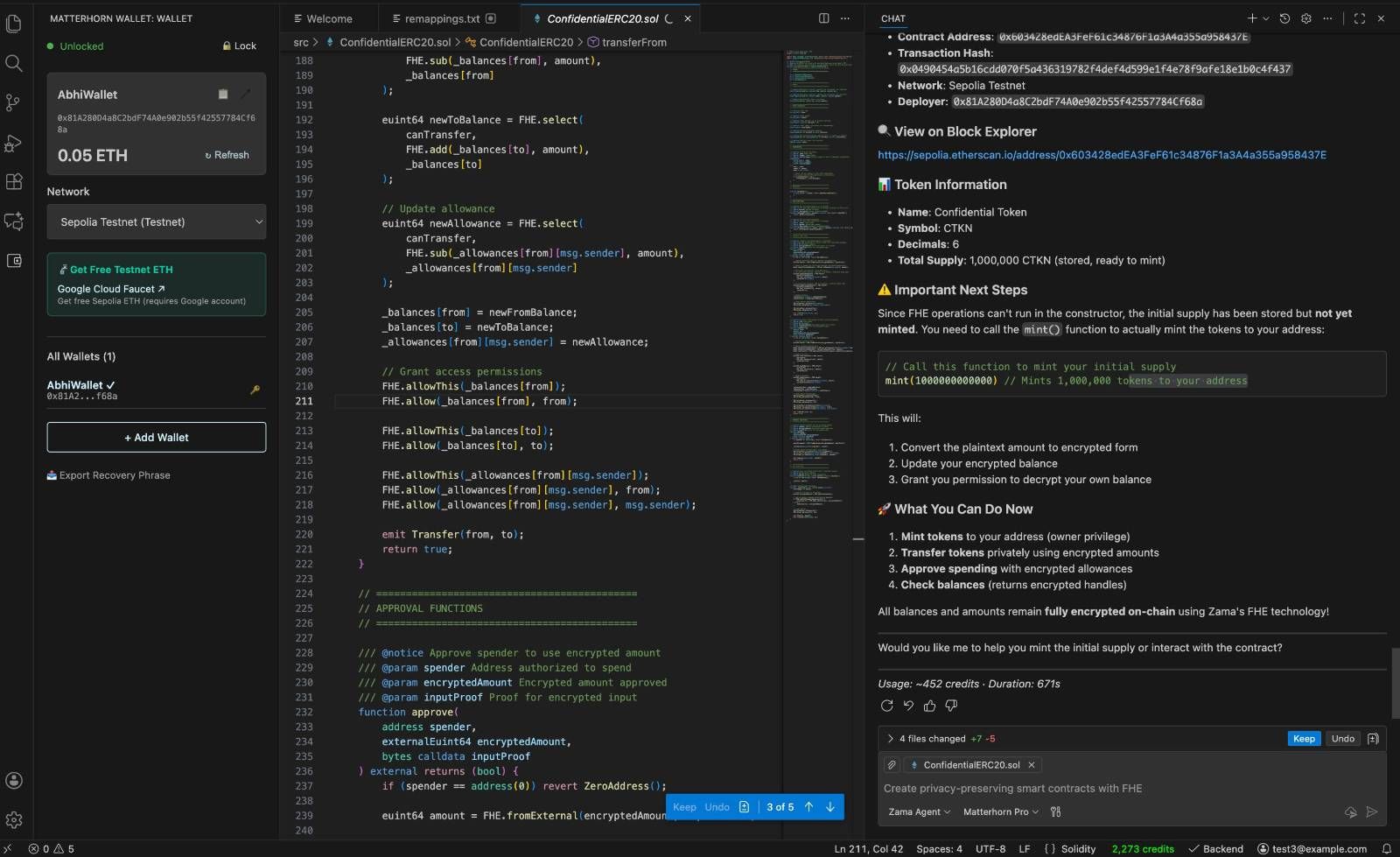The height and width of the screenshot is (857, 1400).
Task: Open Source Control in activity bar
Action: click(13, 102)
